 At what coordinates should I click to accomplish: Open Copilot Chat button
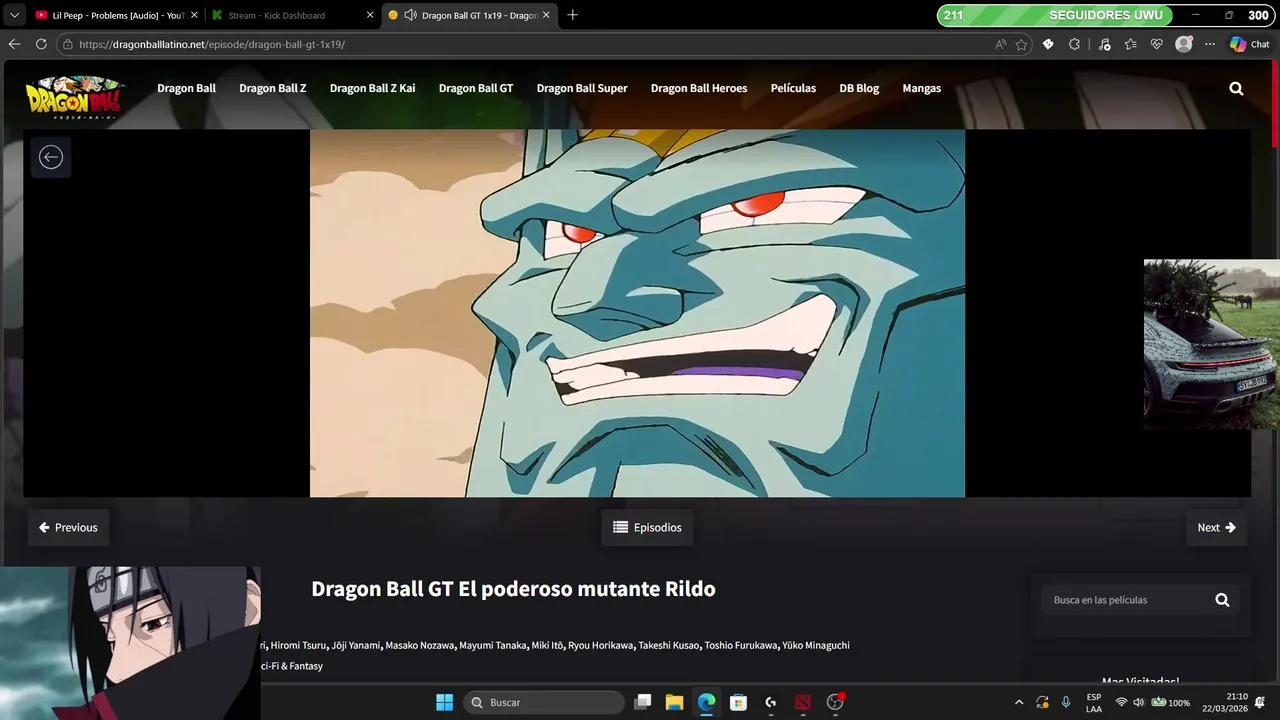[1250, 44]
